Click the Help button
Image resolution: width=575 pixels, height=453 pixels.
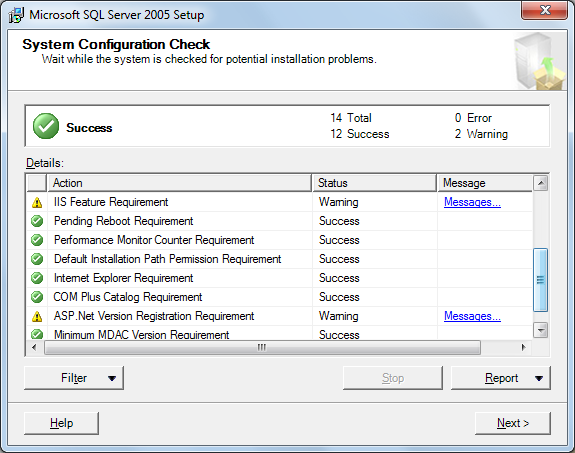pos(61,423)
